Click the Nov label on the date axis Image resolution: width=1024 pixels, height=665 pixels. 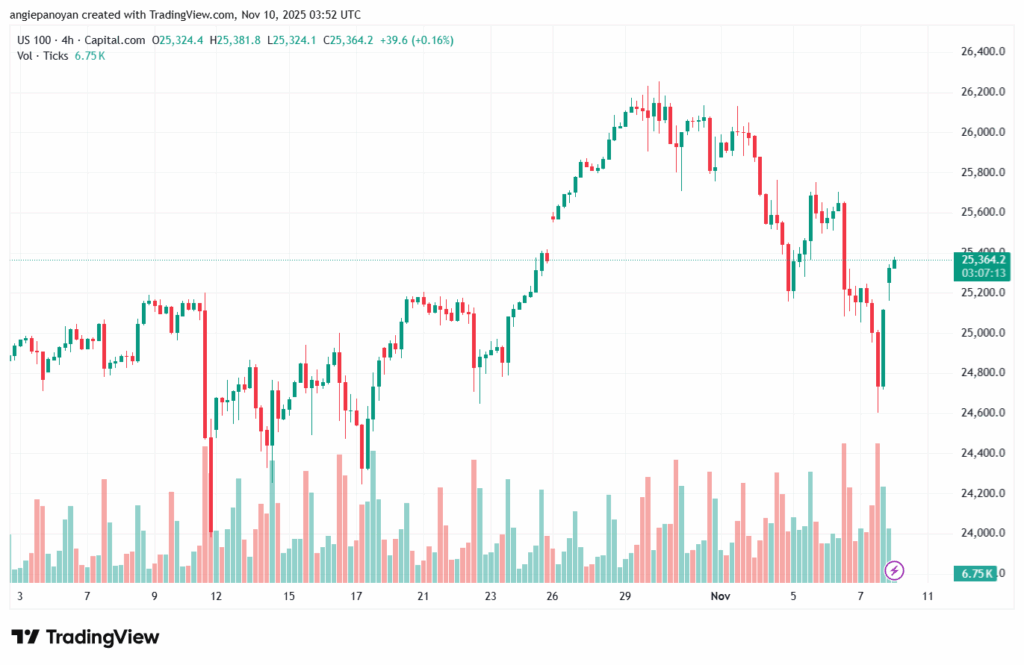pos(721,596)
